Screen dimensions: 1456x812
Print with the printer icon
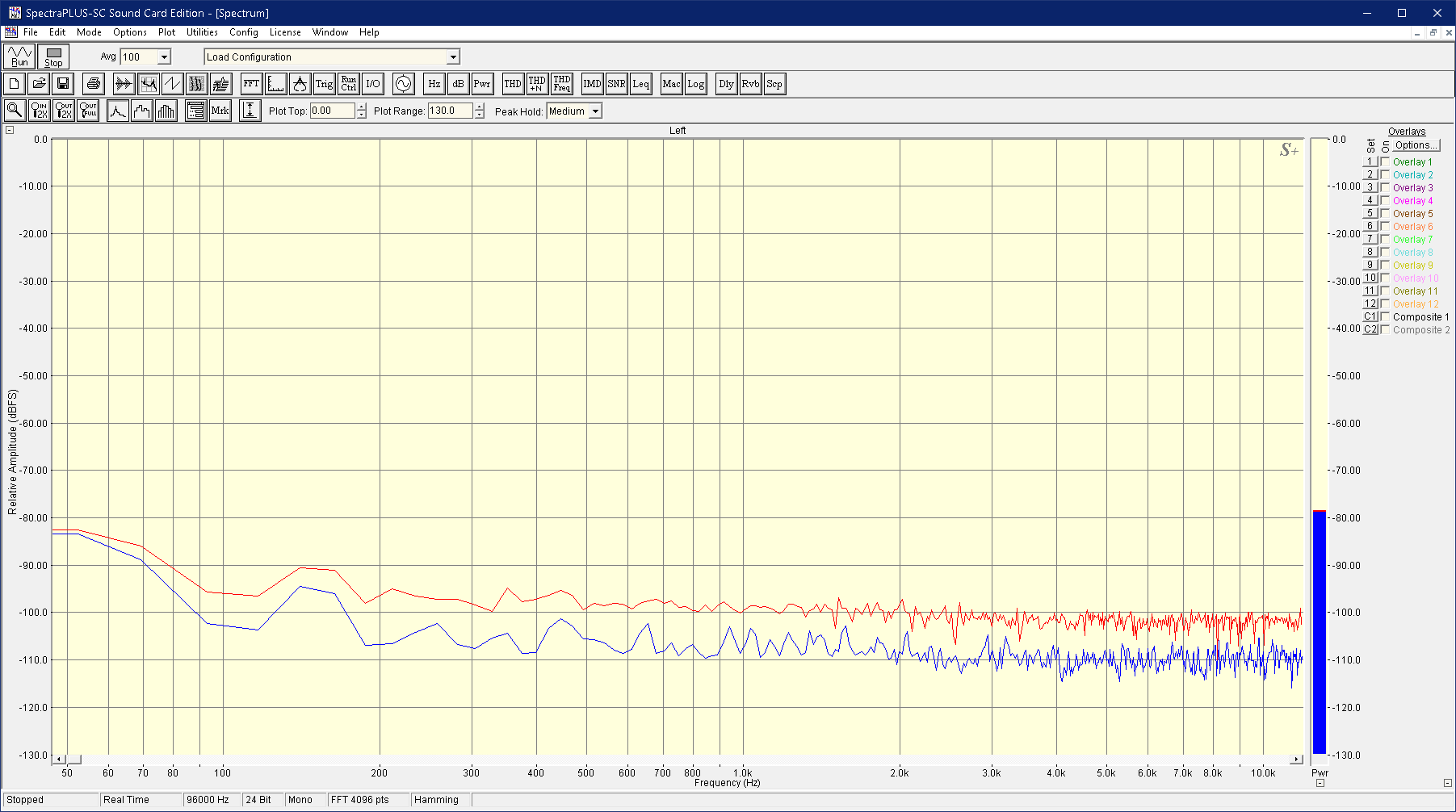(x=94, y=84)
